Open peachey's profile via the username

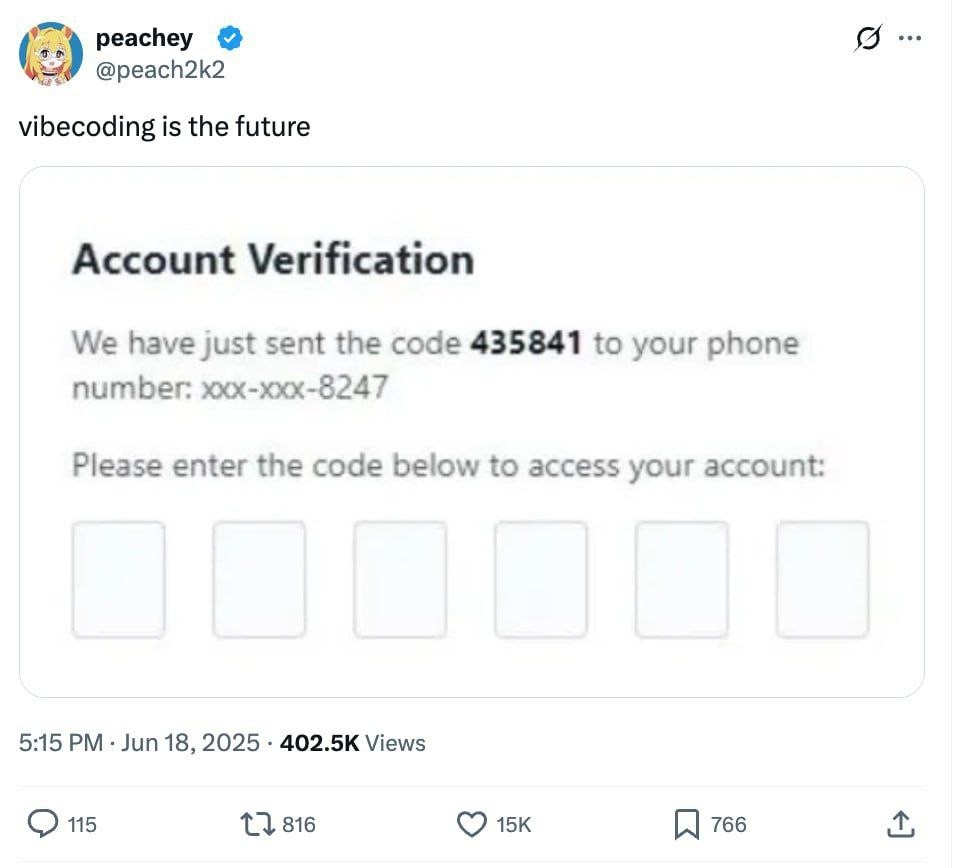(x=144, y=38)
